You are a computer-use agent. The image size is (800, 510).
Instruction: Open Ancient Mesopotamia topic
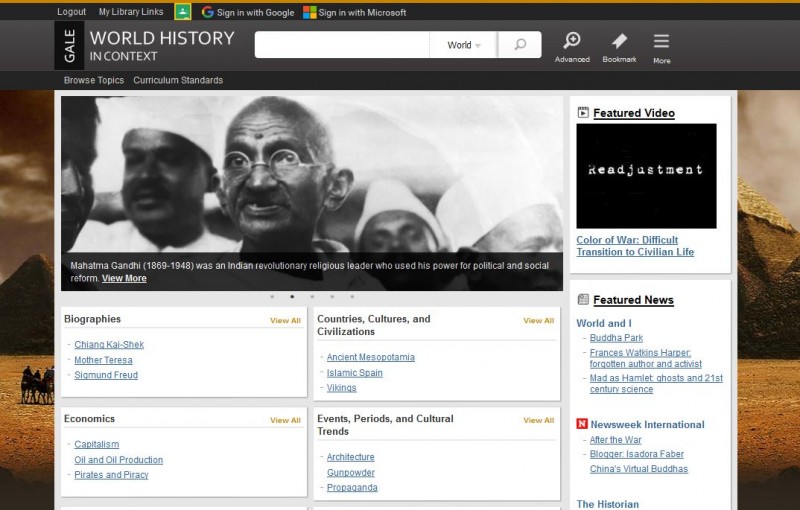coord(371,357)
